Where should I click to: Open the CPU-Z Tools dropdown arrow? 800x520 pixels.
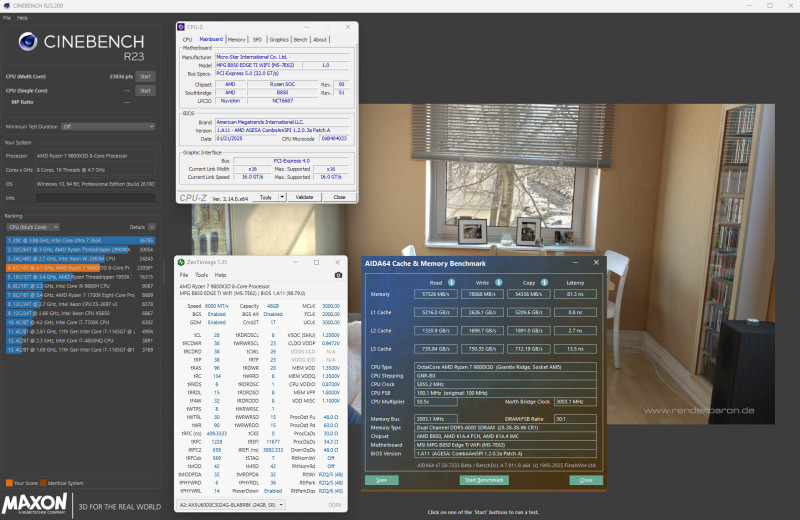(282, 197)
